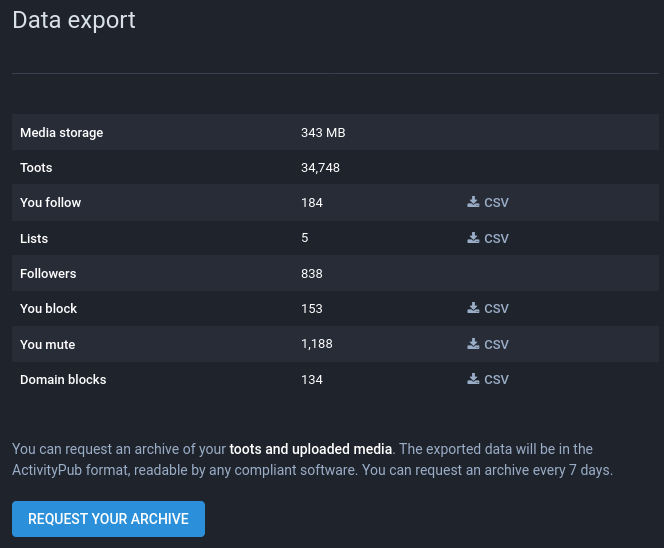The height and width of the screenshot is (548, 664).
Task: Select the Toots row label
Action: click(x=36, y=167)
